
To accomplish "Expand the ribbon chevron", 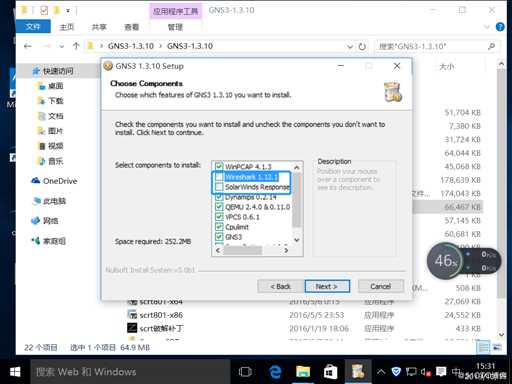I will tap(487, 27).
